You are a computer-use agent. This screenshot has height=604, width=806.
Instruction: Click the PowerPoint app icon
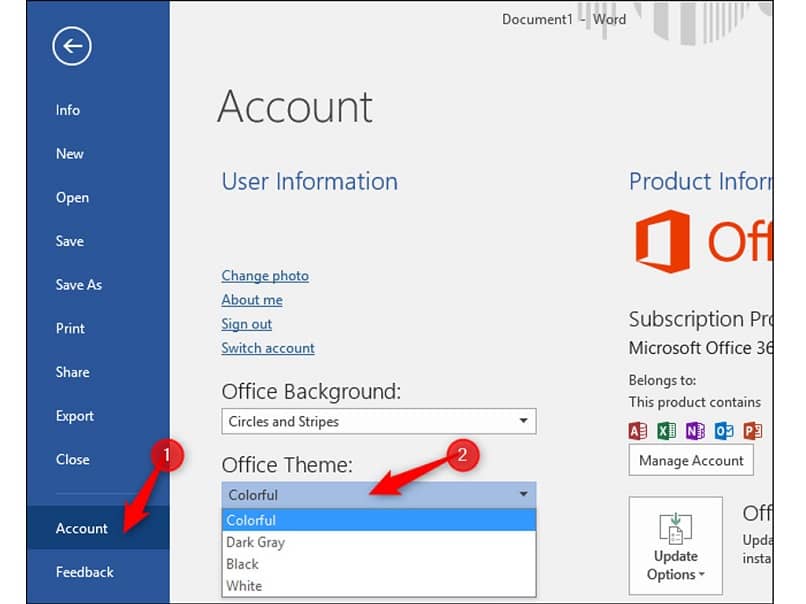753,431
